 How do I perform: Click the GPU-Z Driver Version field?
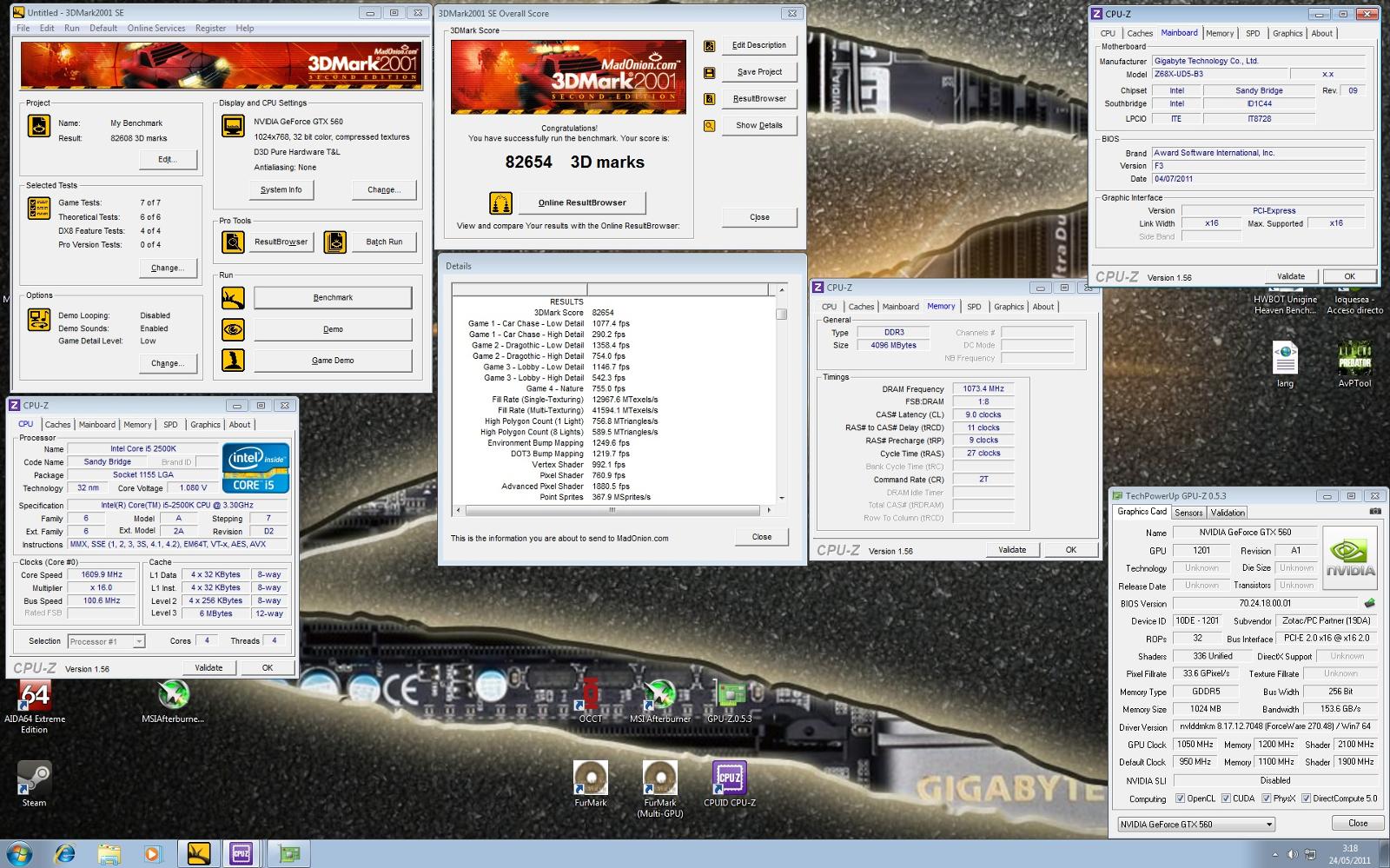coord(1274,727)
